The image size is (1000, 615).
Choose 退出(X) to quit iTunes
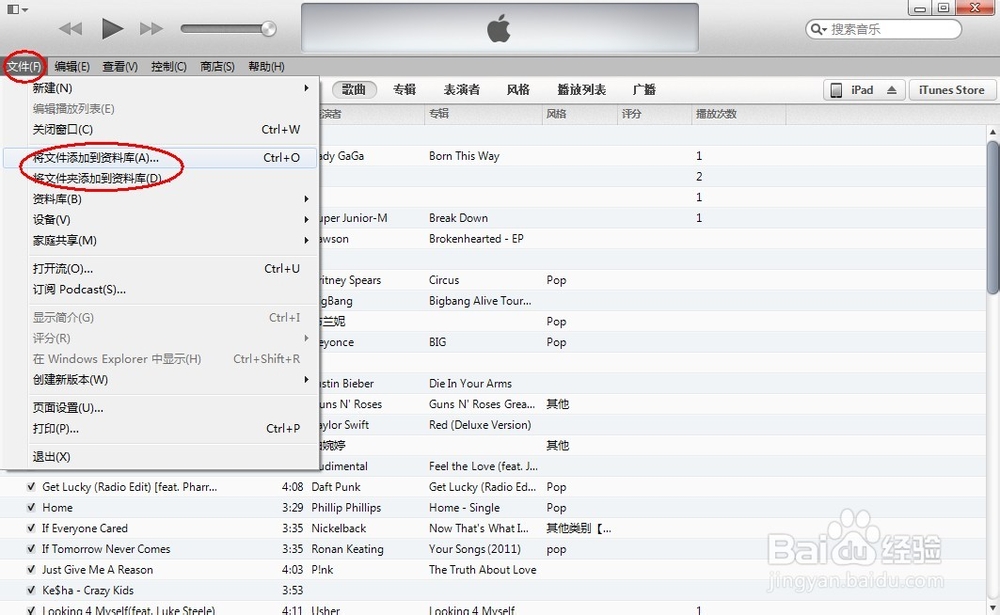click(159, 457)
